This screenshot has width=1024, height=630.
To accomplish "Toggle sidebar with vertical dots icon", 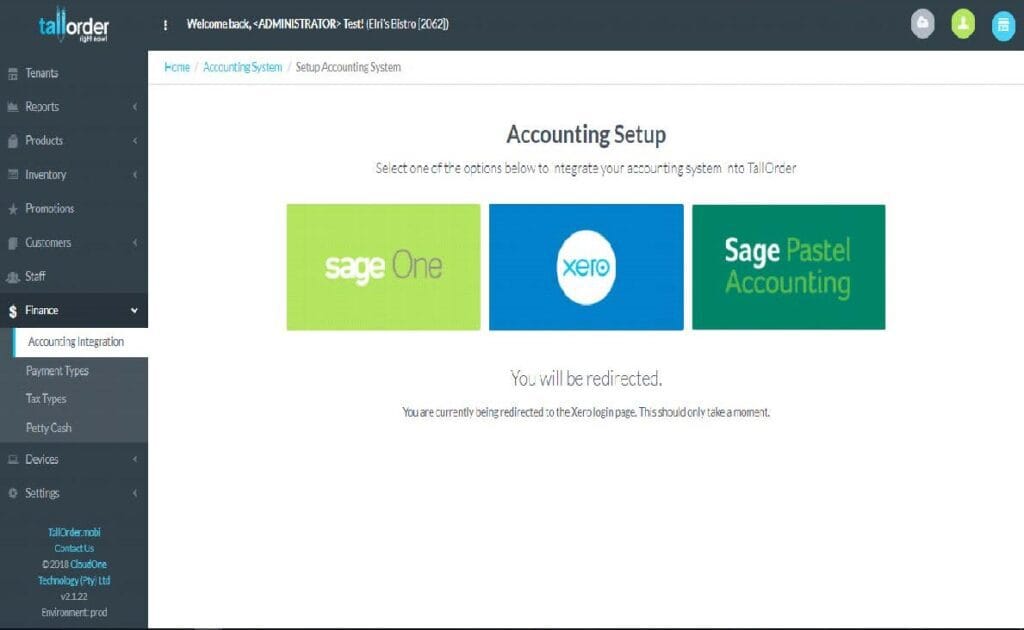I will [165, 25].
